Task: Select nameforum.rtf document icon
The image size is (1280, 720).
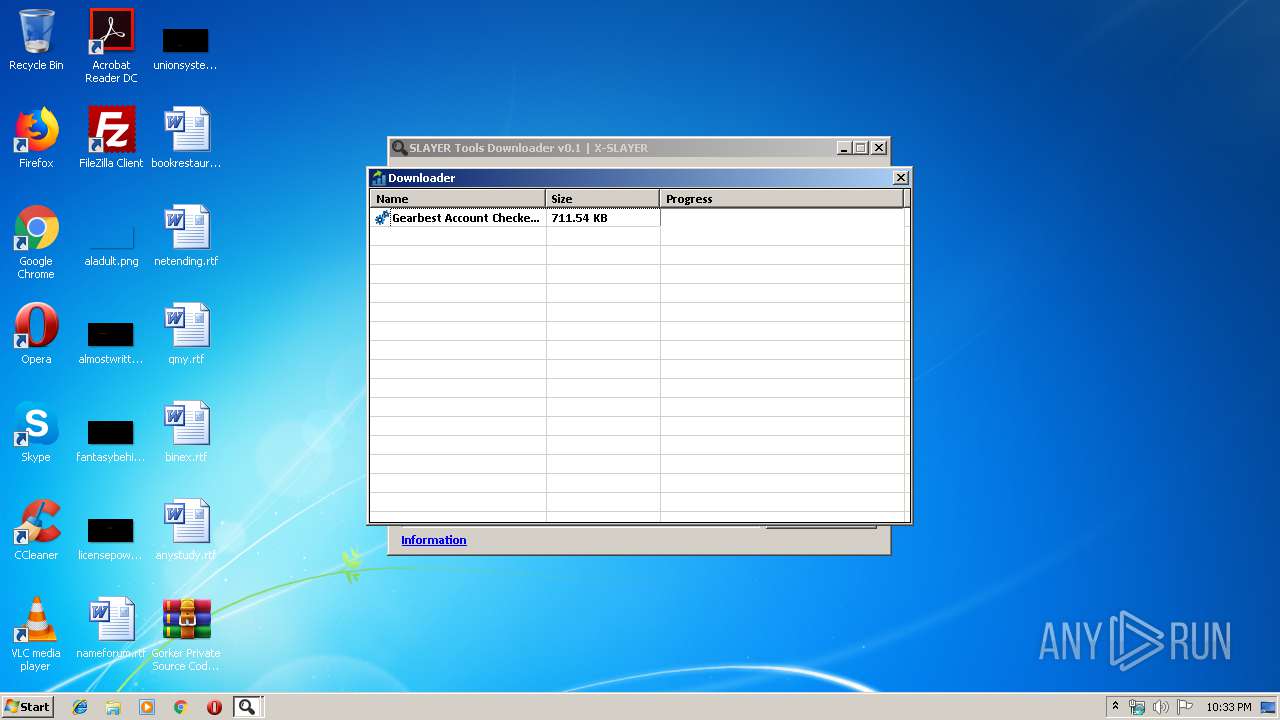Action: click(x=111, y=628)
